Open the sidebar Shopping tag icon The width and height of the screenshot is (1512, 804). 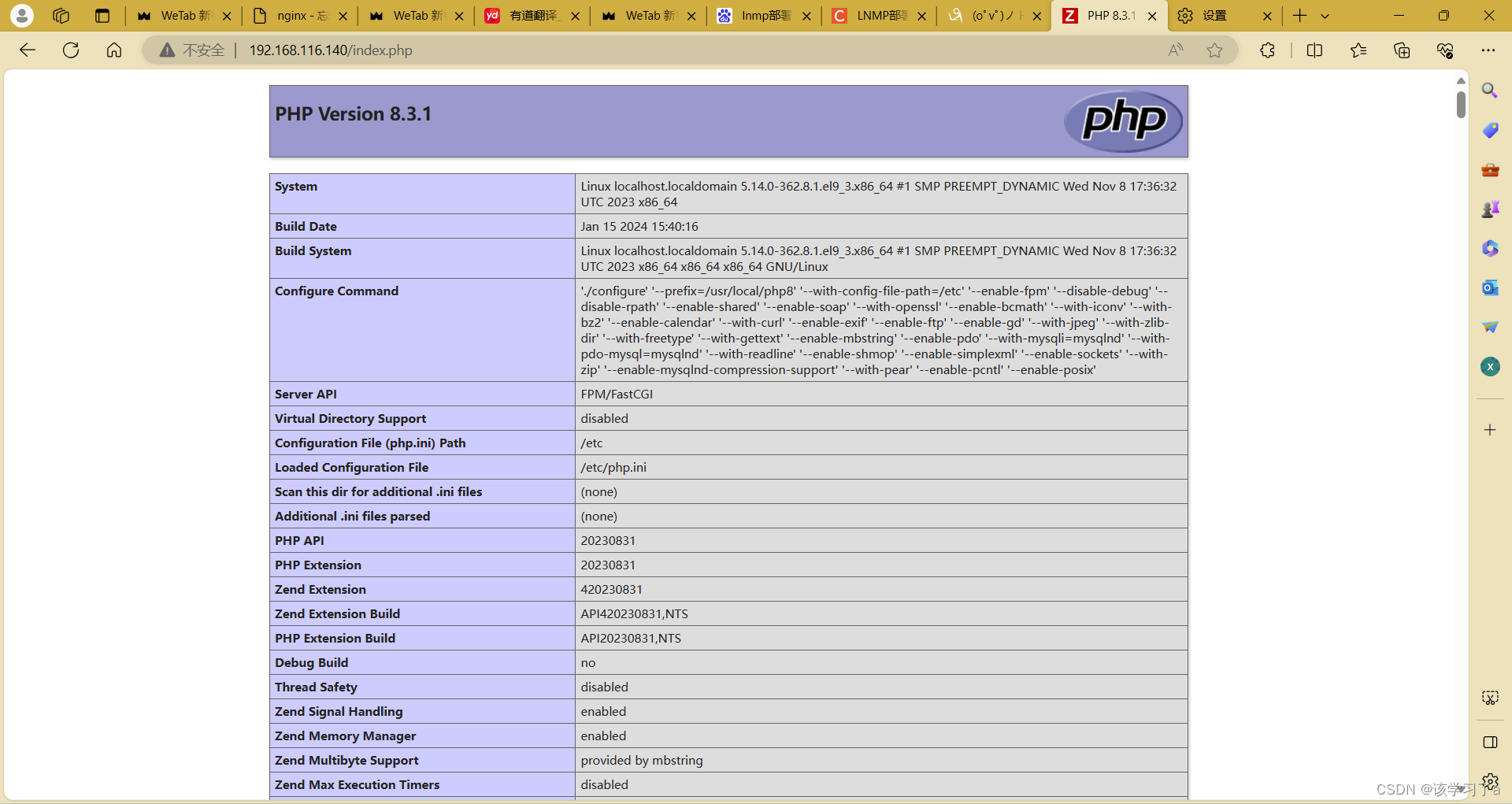[x=1490, y=130]
